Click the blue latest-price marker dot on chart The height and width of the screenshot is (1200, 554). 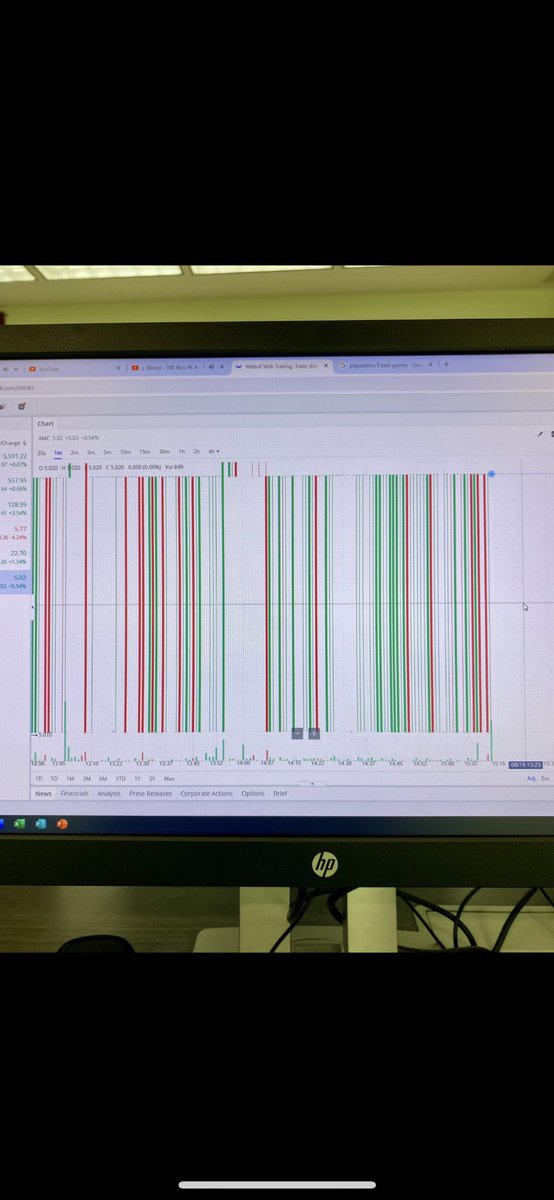click(x=491, y=474)
